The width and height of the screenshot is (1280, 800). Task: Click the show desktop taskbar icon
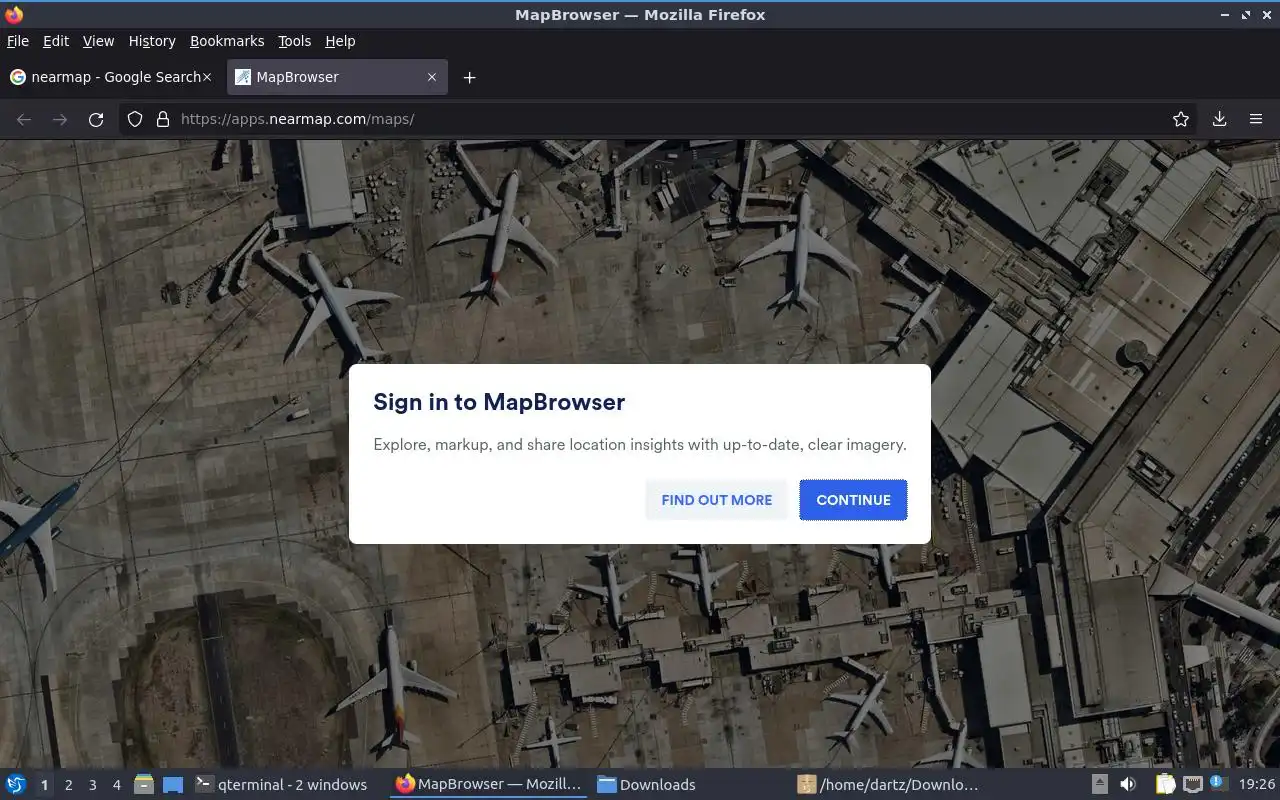173,785
